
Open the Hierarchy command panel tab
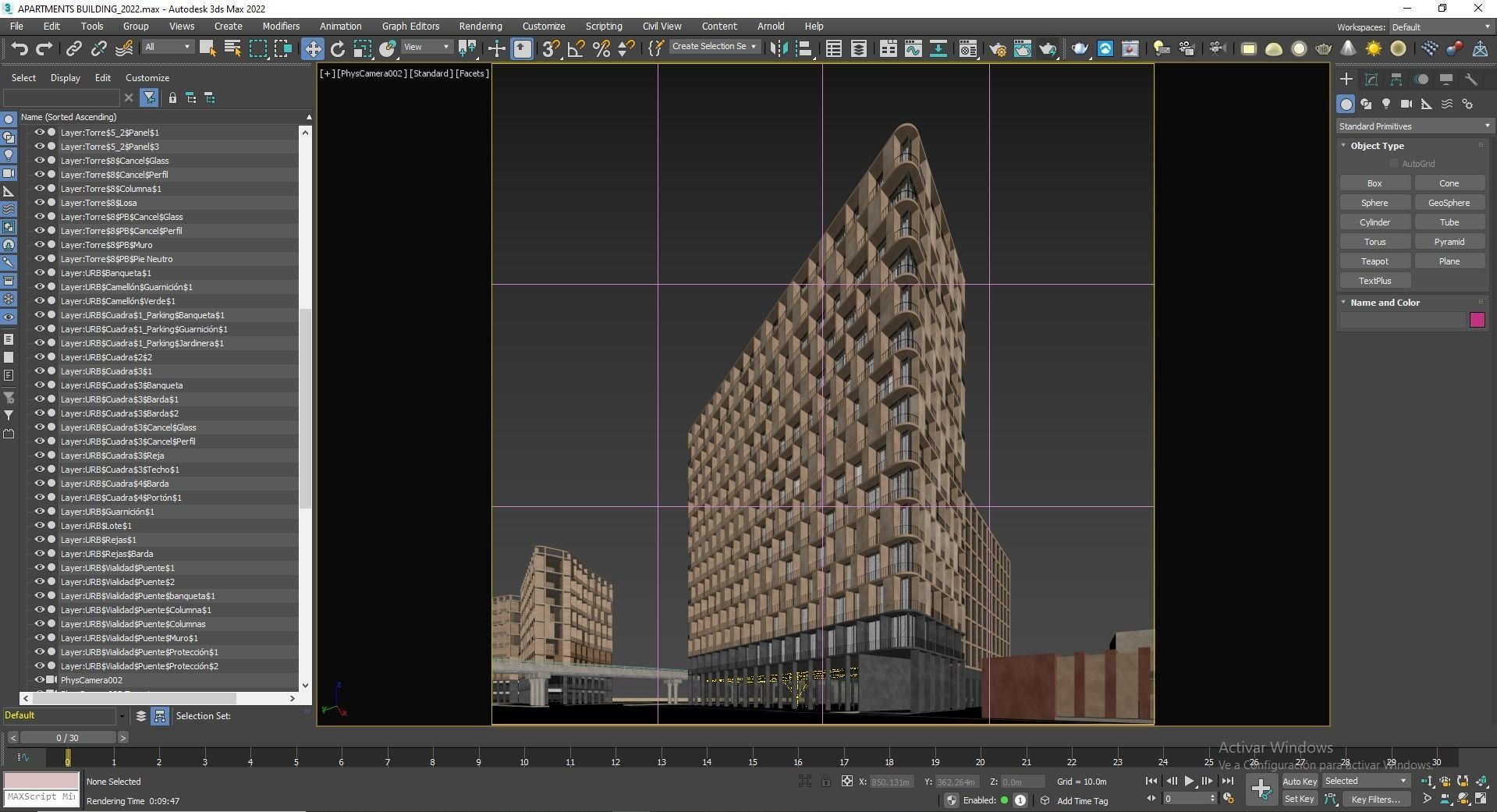(1396, 80)
